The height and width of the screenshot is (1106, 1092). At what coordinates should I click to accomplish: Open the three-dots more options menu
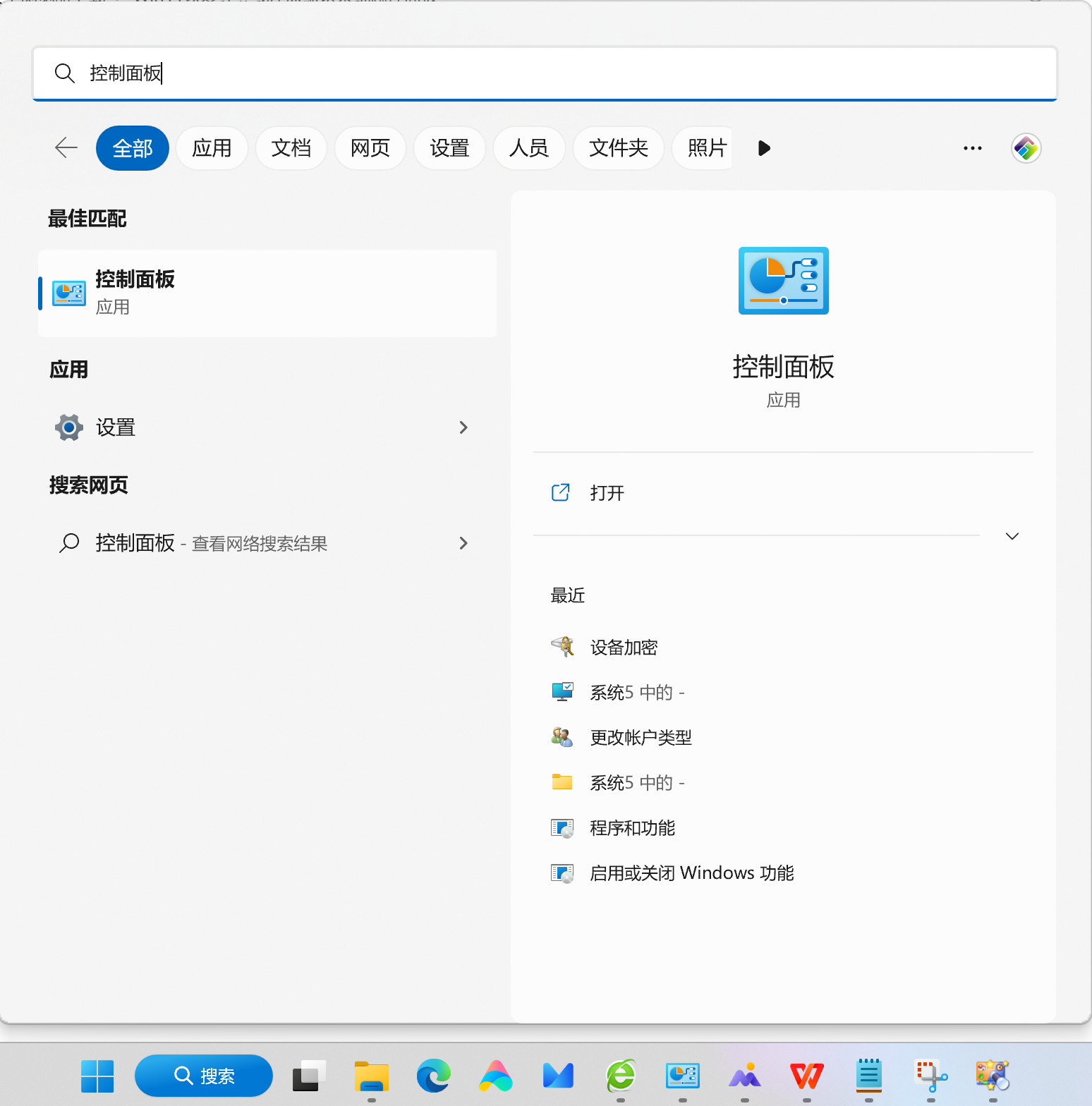(x=973, y=148)
